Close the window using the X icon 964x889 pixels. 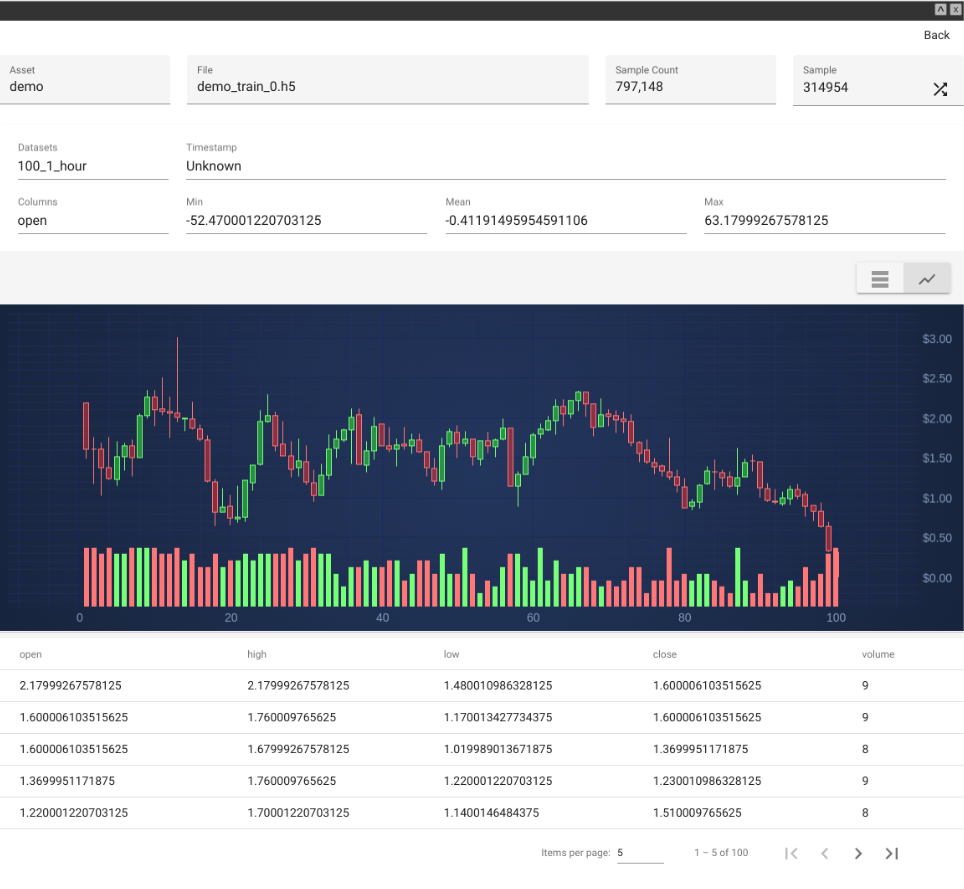[x=955, y=9]
